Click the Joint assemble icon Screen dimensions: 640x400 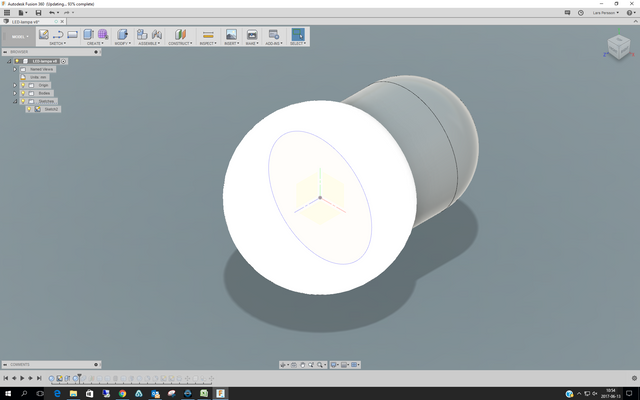click(x=157, y=34)
